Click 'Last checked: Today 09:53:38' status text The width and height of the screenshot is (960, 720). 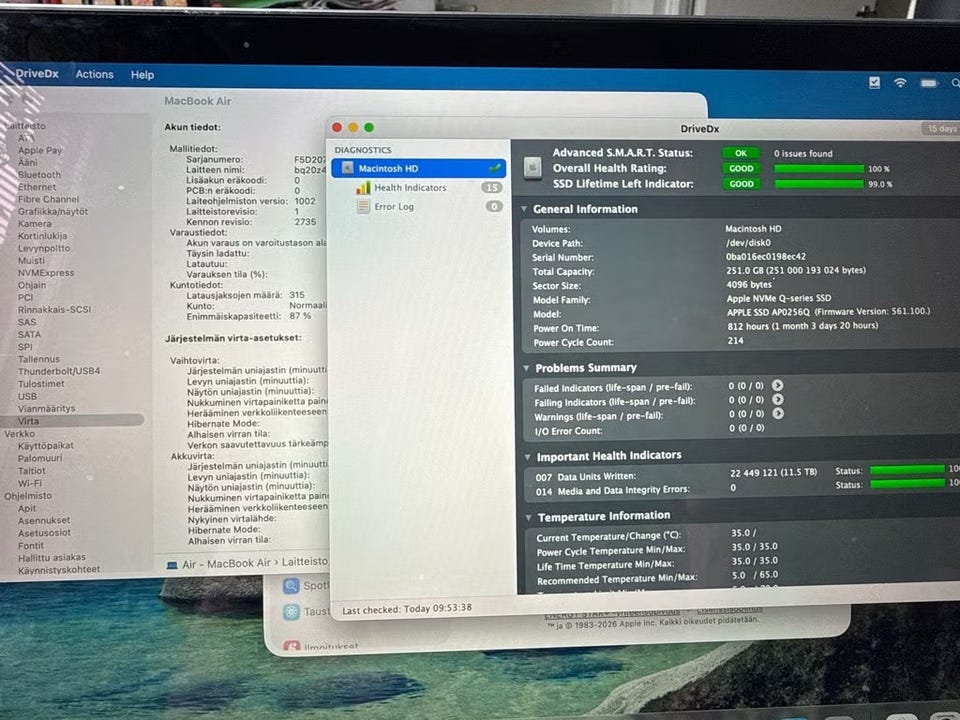[x=407, y=609]
